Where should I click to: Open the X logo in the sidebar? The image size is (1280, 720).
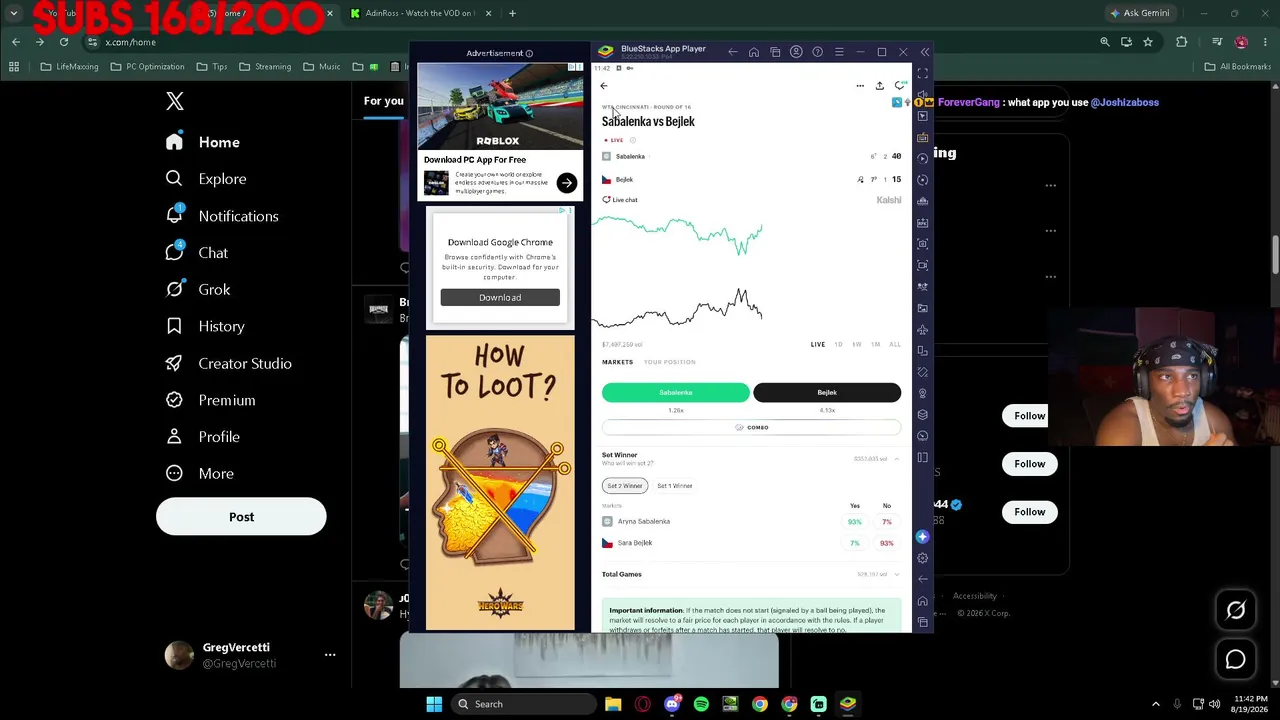[175, 101]
